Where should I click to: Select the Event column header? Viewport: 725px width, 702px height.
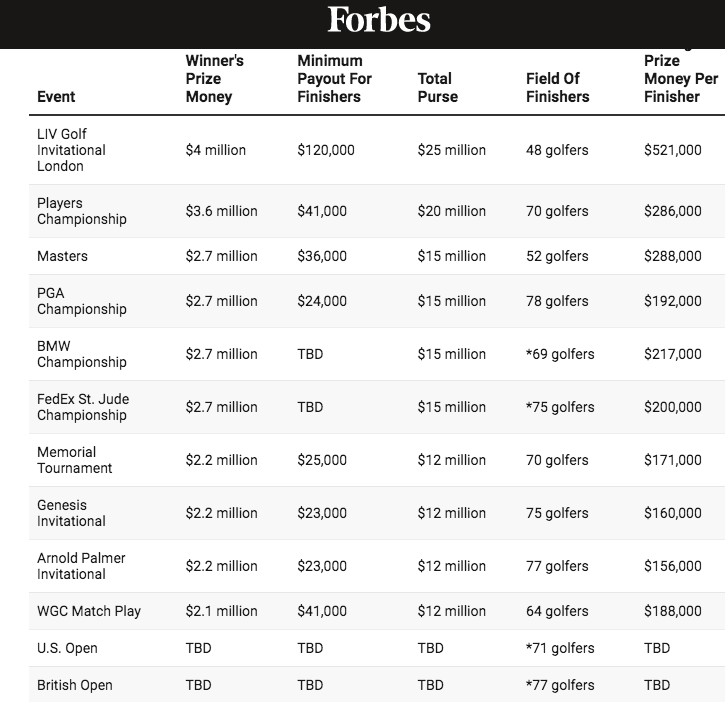tap(56, 97)
